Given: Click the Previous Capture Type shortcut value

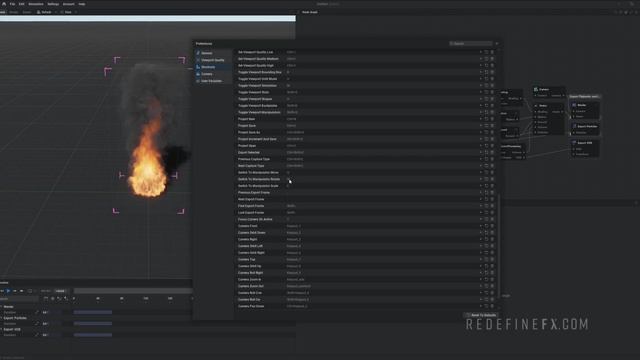Looking at the screenshot, I should pyautogui.click(x=295, y=159).
